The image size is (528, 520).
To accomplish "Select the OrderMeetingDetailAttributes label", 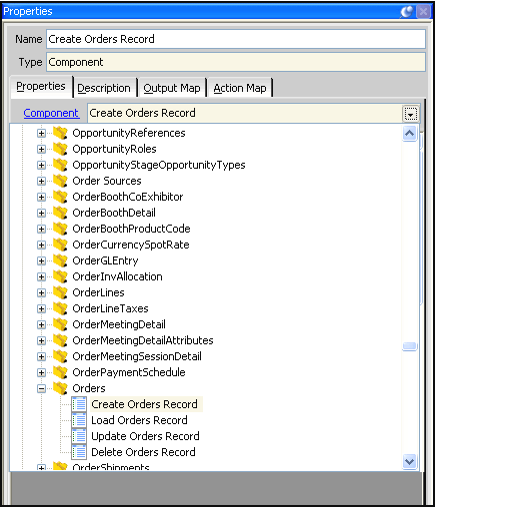I will (143, 340).
